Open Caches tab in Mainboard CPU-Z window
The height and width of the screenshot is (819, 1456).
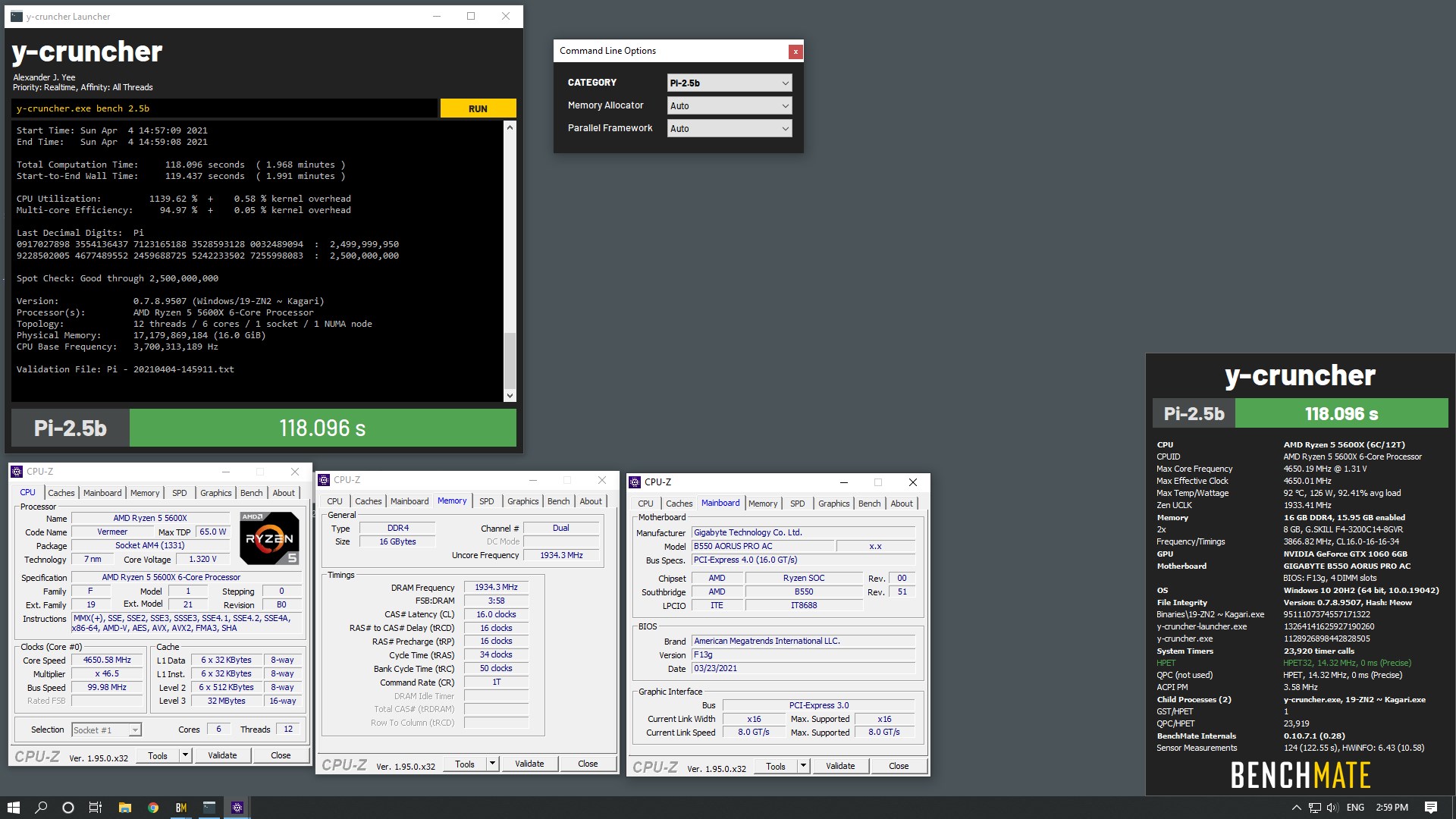click(679, 504)
